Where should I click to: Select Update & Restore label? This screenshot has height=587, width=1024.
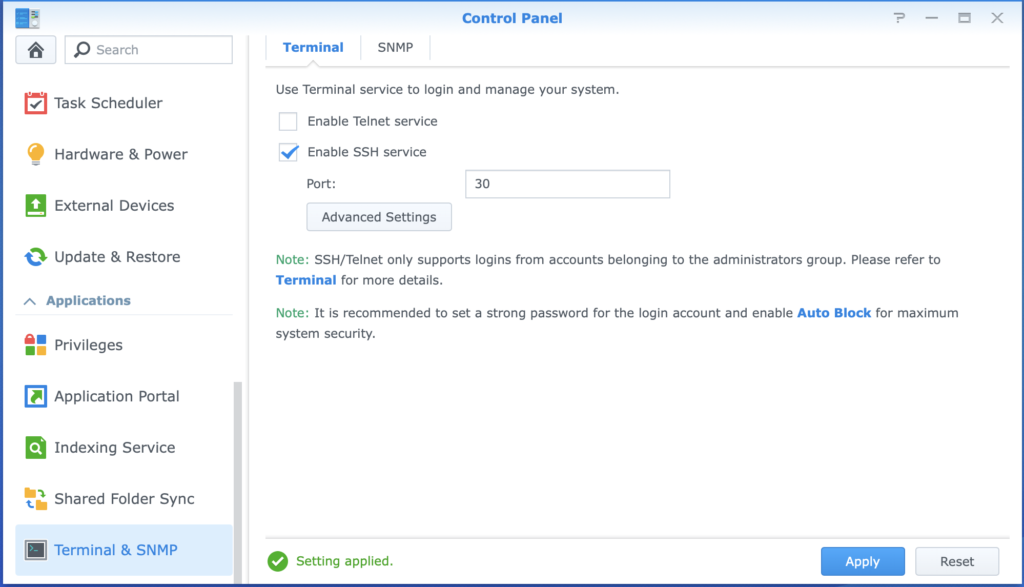pyautogui.click(x=117, y=257)
